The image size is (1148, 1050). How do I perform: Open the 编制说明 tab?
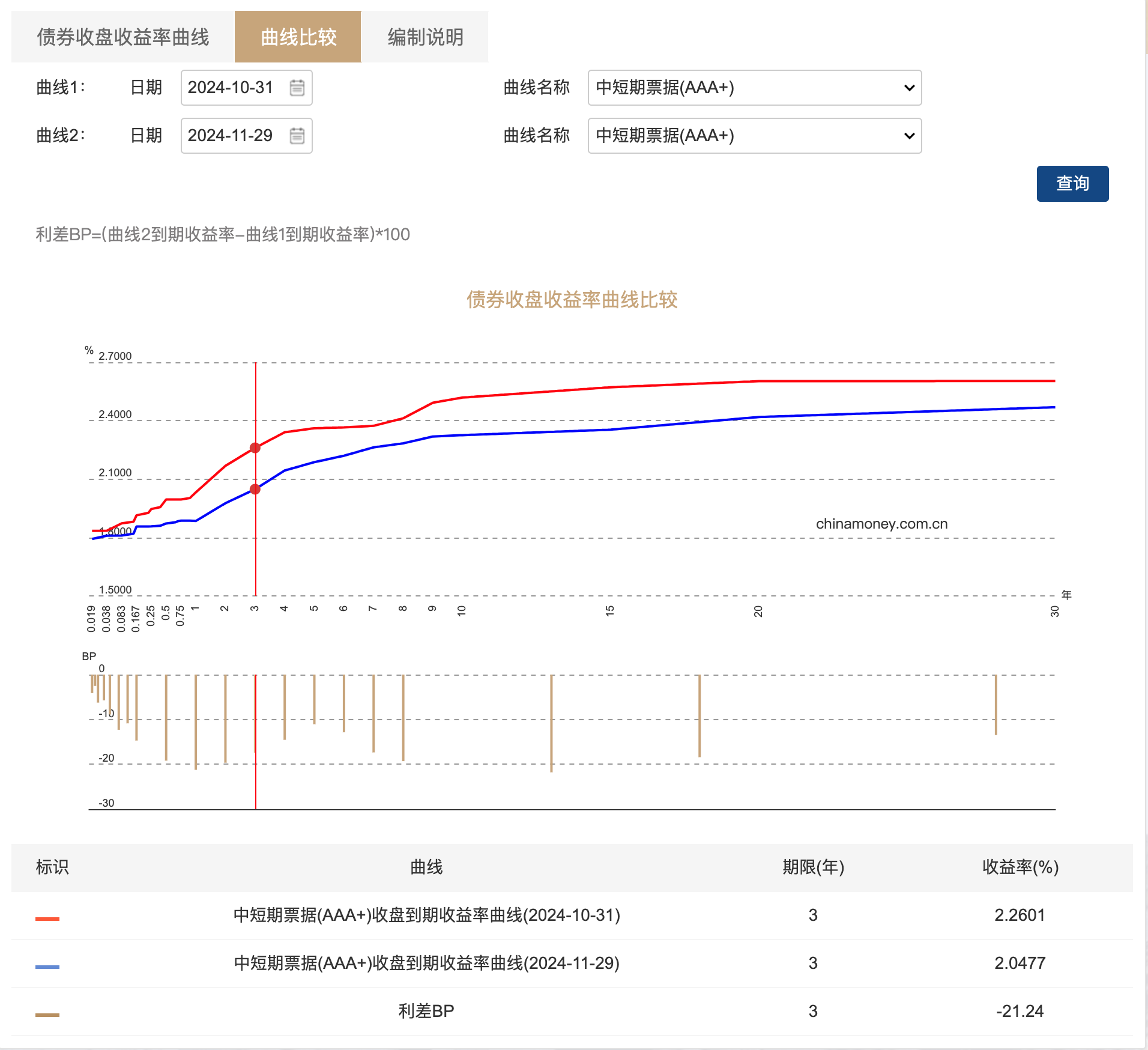(x=424, y=36)
